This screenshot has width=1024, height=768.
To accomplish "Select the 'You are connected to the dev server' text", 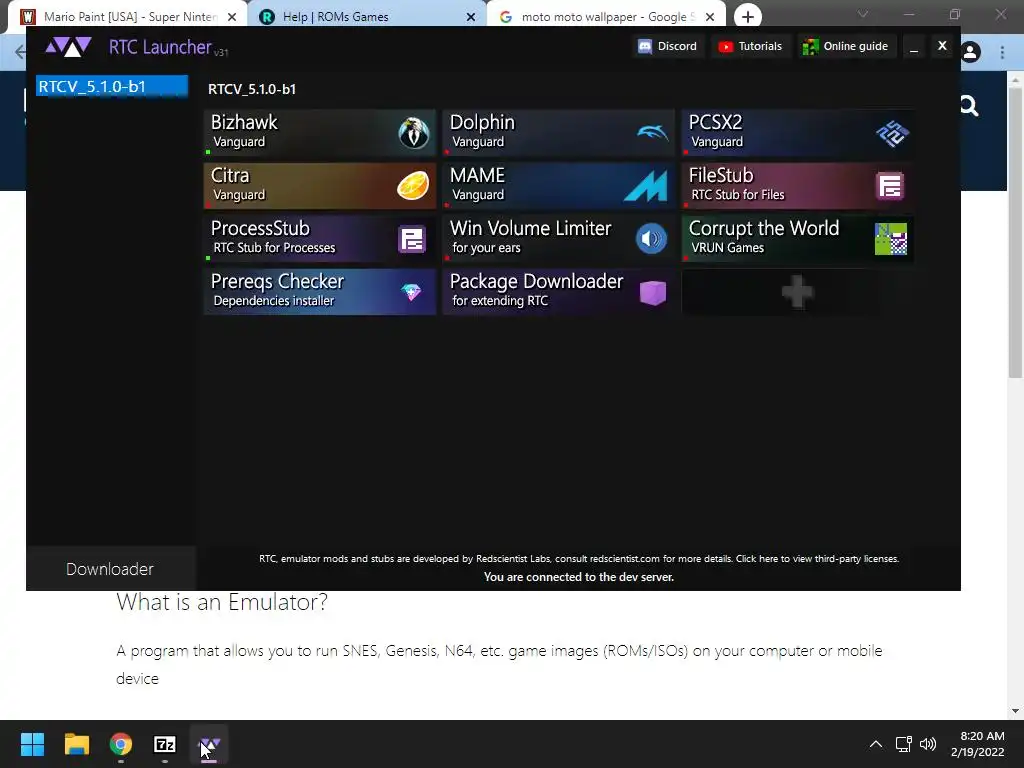I will click(579, 577).
